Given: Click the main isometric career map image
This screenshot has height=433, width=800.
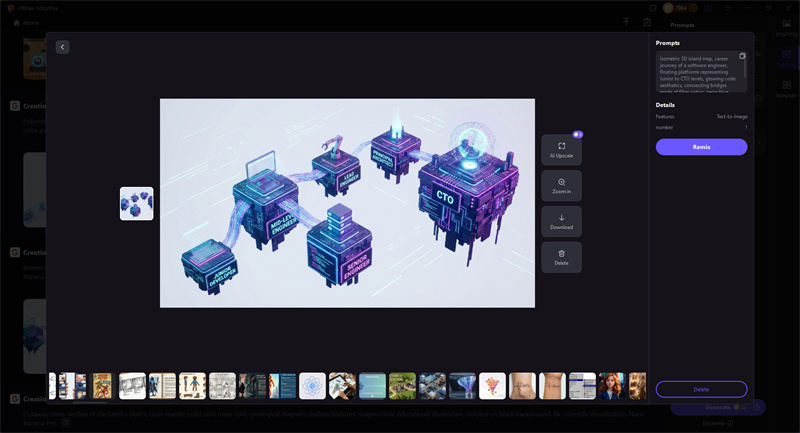Looking at the screenshot, I should [x=347, y=203].
